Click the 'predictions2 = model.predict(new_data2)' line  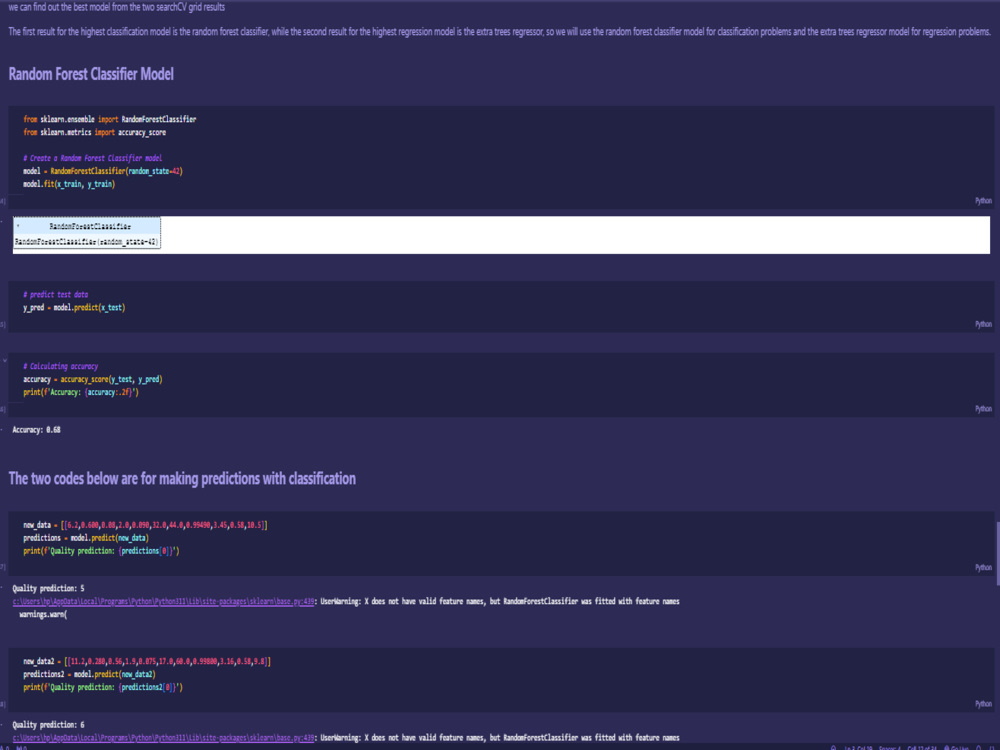(89, 674)
